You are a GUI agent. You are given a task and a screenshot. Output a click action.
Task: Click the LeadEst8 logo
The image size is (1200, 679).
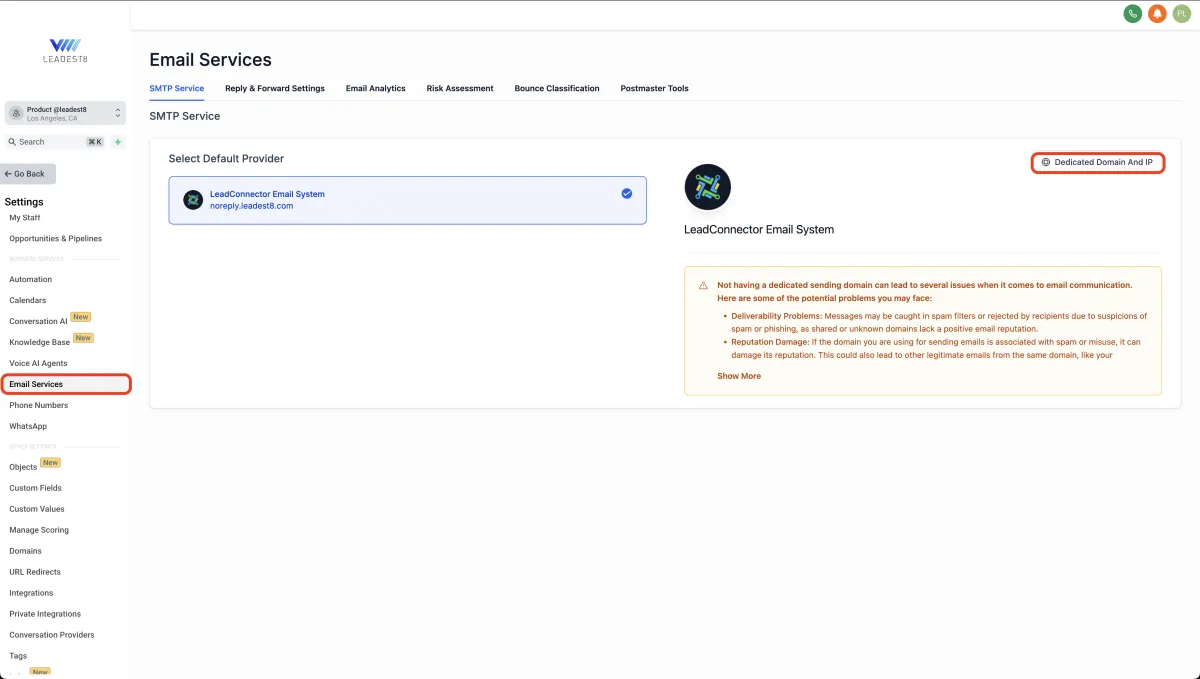(x=65, y=51)
